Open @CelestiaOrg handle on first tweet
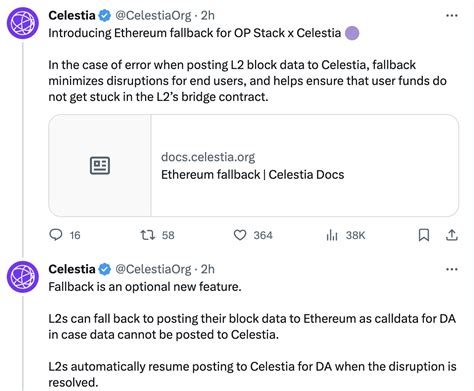Screen dimensions: 474x391 click(x=153, y=16)
